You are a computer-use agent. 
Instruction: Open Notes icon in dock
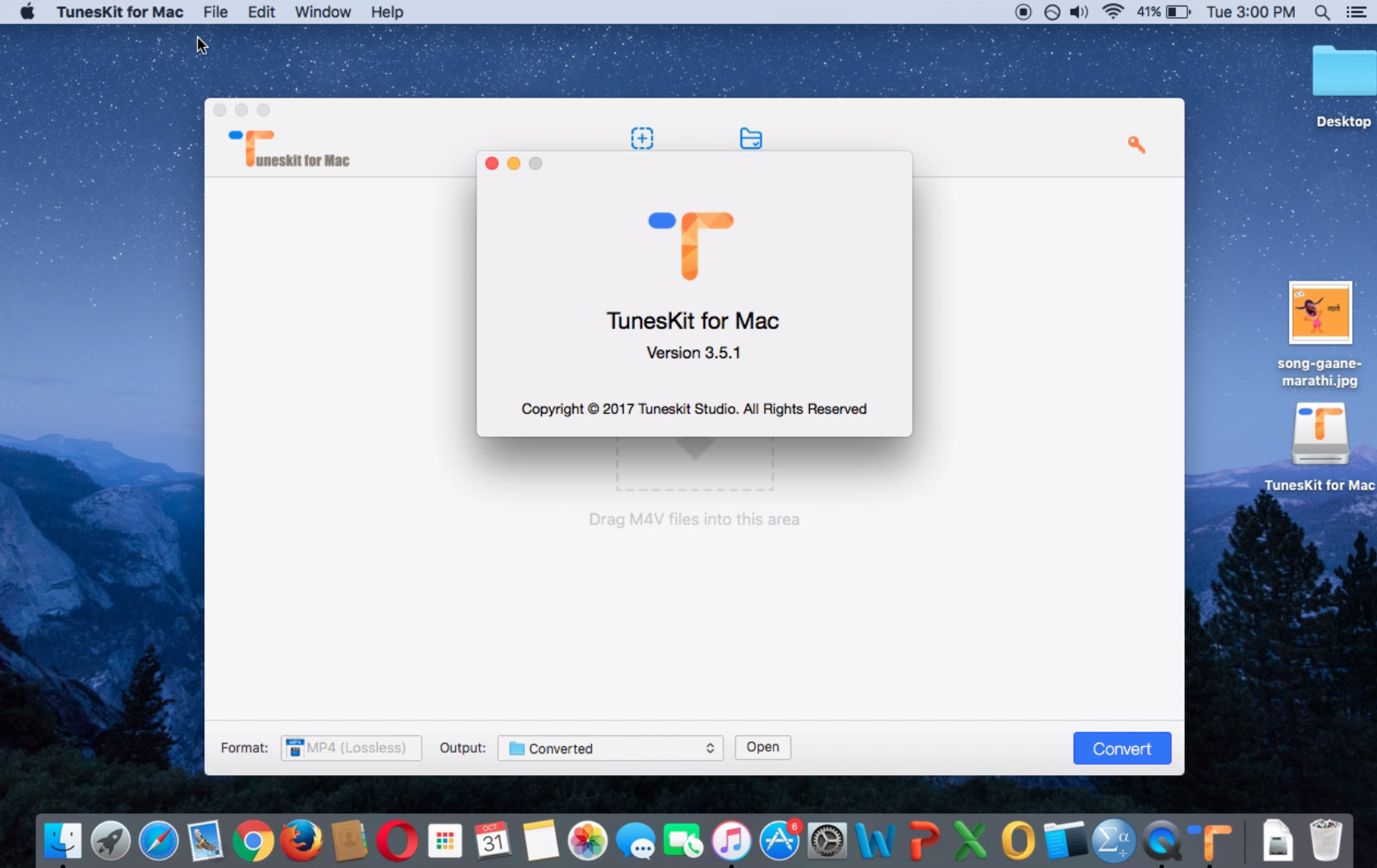[540, 841]
